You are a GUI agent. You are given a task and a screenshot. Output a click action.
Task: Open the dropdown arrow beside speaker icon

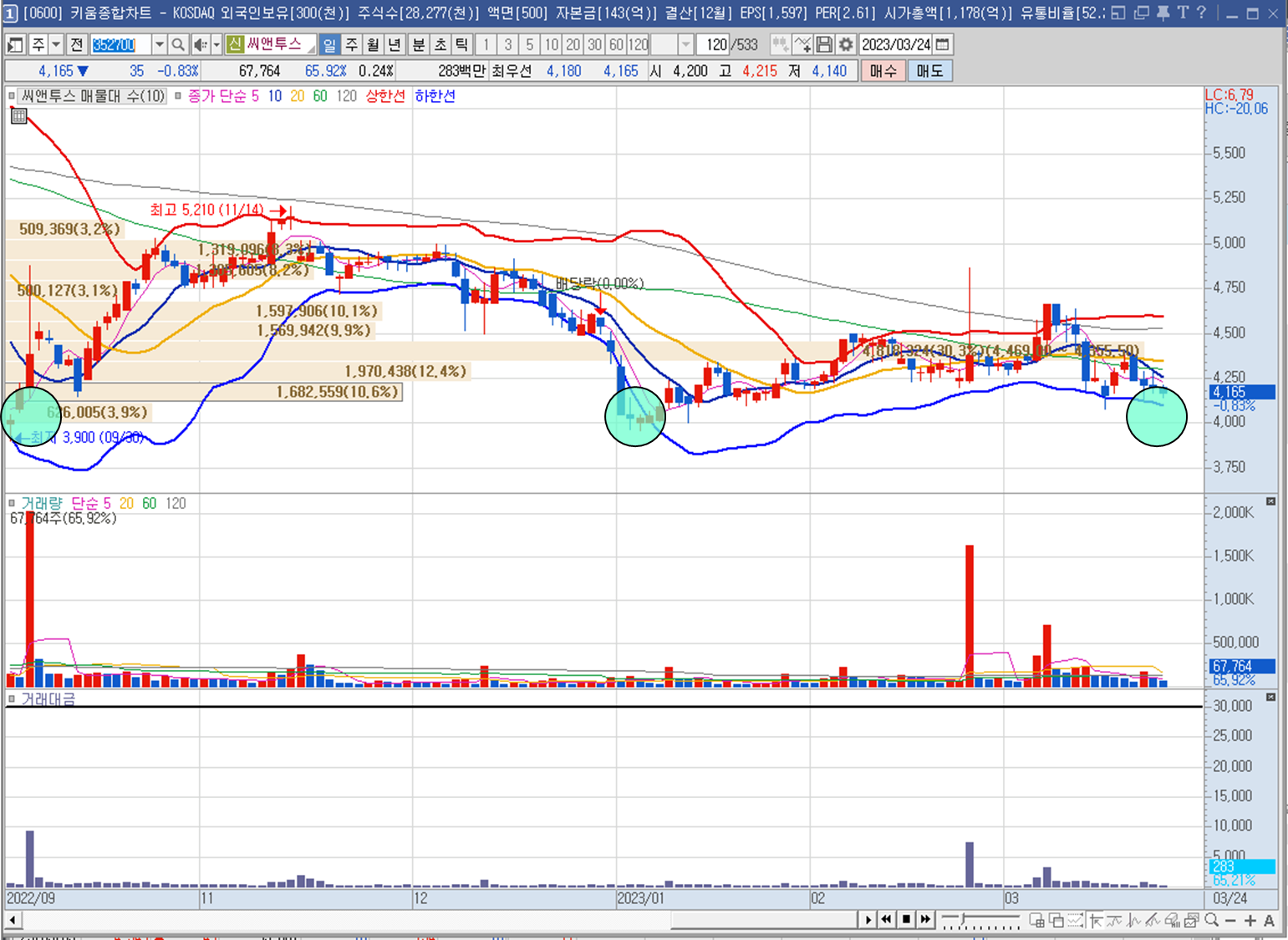pos(216,45)
